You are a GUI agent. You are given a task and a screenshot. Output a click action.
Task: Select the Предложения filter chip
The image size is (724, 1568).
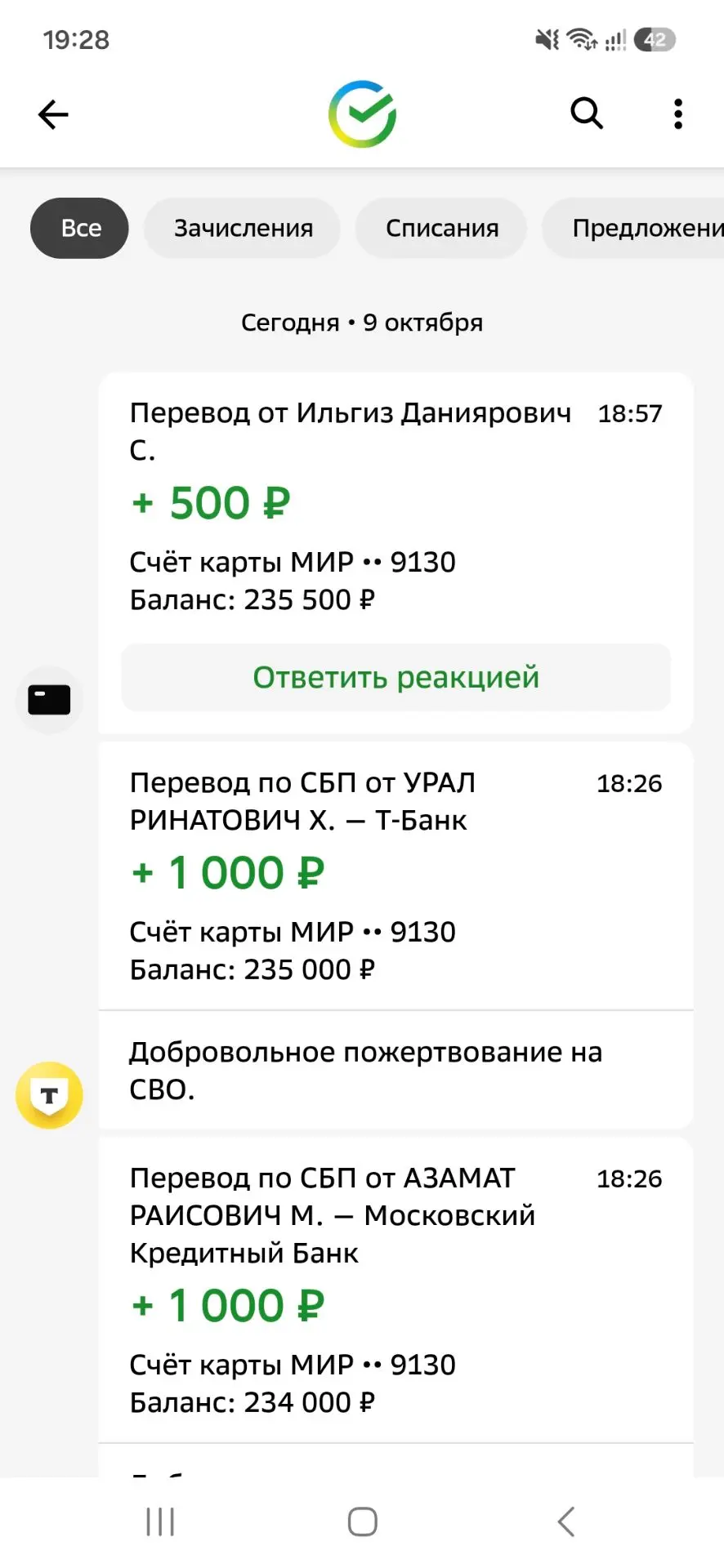[634, 228]
